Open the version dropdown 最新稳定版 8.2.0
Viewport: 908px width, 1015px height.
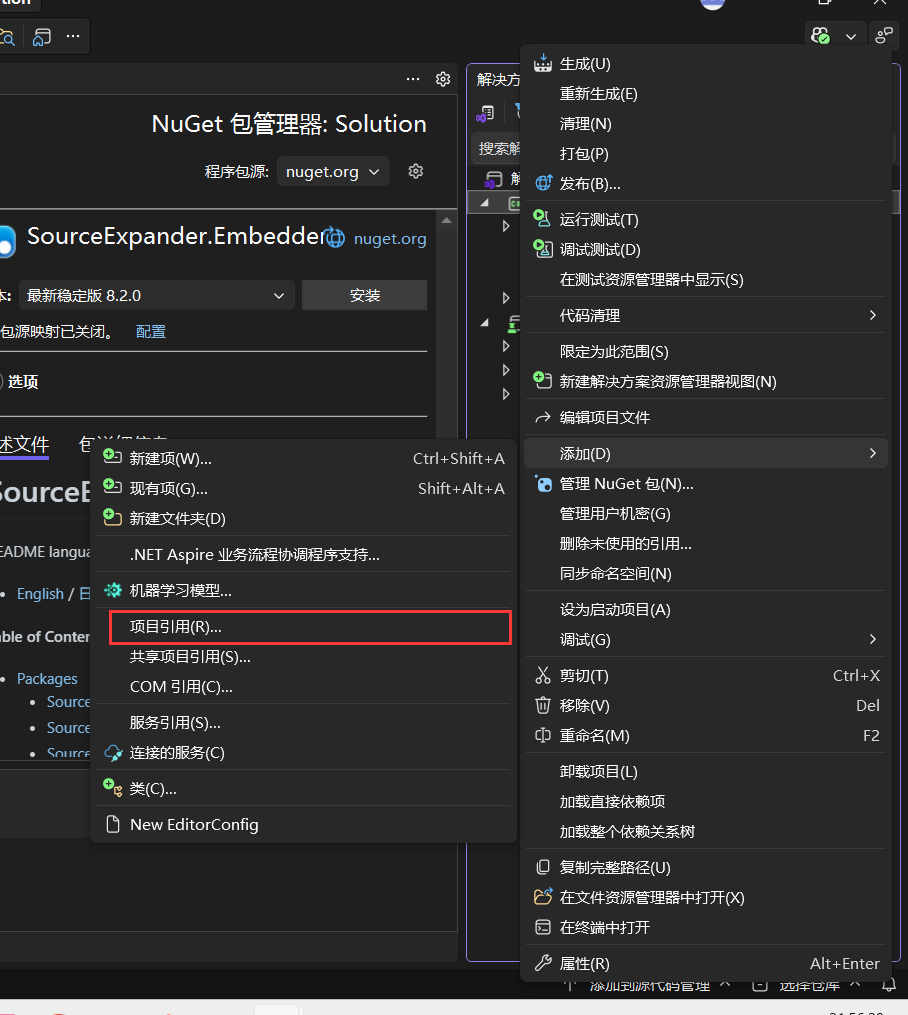[x=157, y=296]
